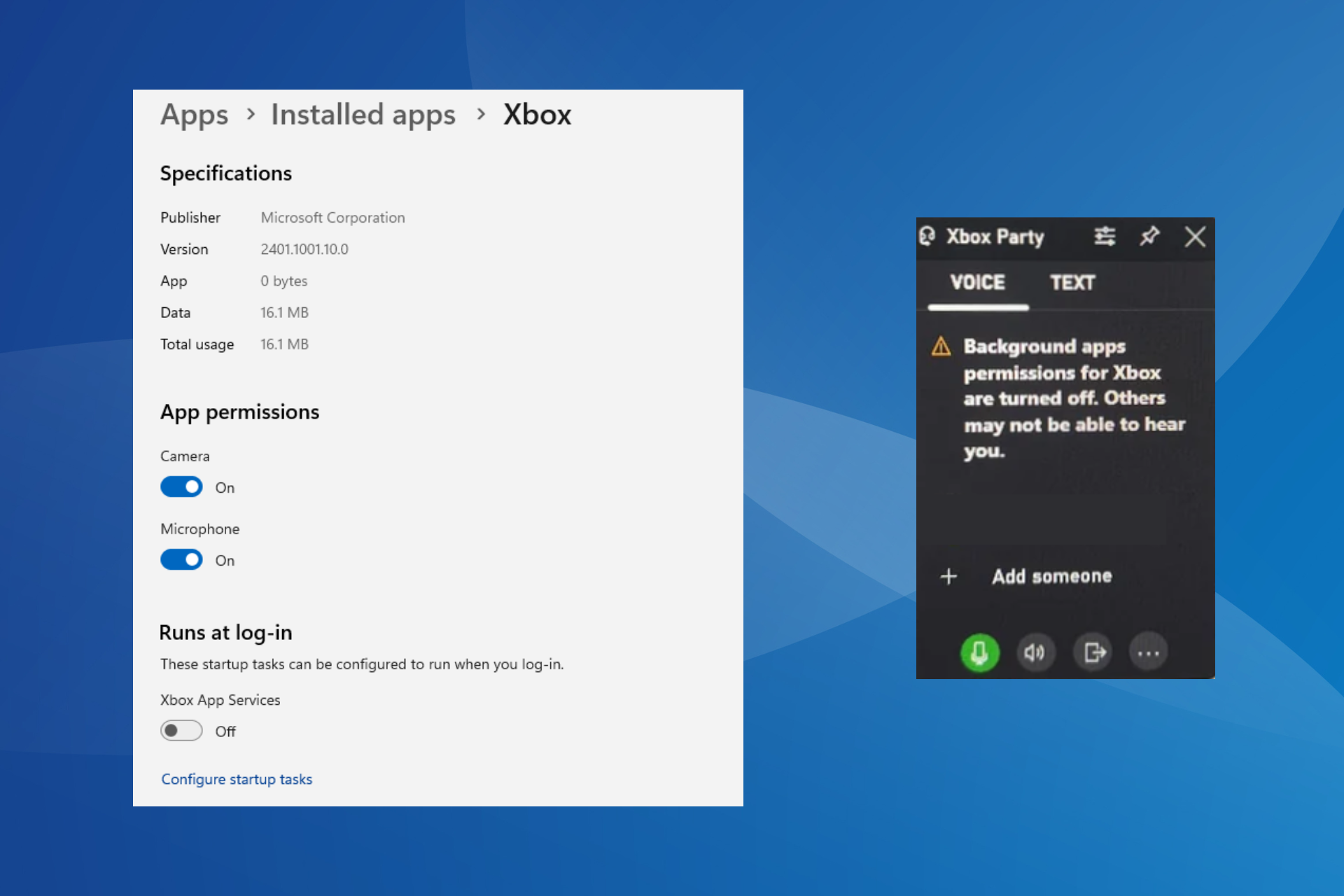The image size is (1344, 896).
Task: Leave the party with exit icon
Action: 1093,652
